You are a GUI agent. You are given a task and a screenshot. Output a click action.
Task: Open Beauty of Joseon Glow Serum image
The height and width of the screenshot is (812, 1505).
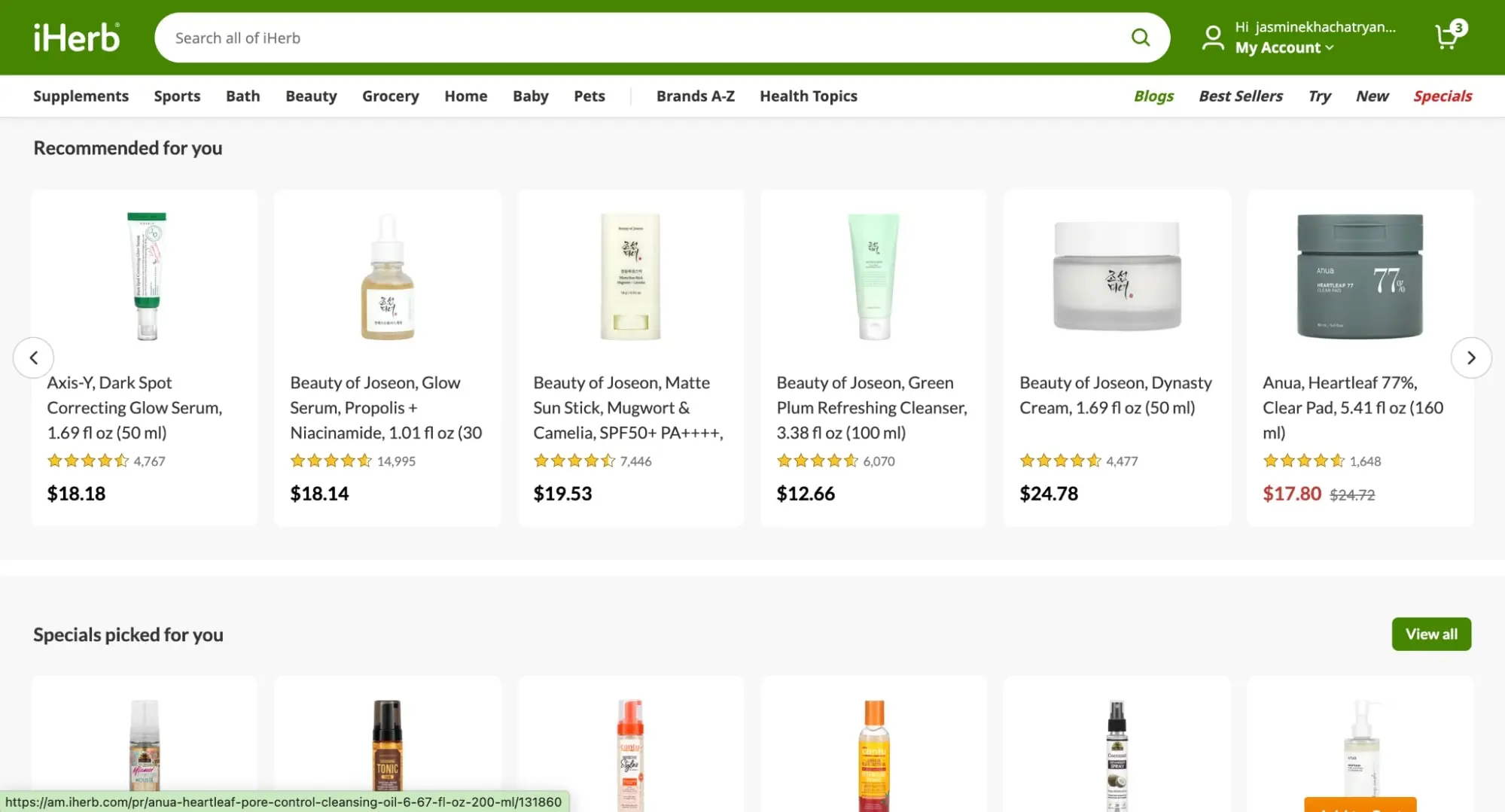pyautogui.click(x=387, y=276)
